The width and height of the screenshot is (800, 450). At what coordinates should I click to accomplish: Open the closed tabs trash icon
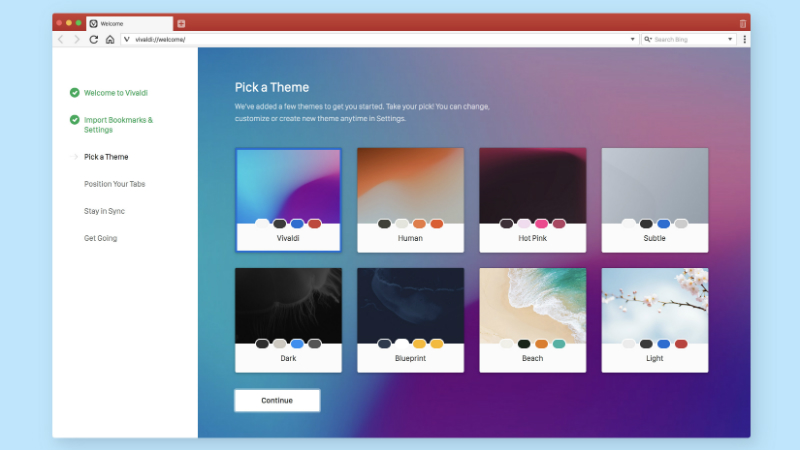coord(742,23)
